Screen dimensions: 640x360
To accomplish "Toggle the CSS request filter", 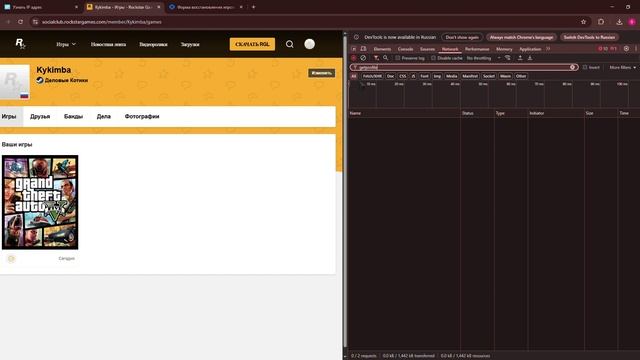I will [402, 76].
